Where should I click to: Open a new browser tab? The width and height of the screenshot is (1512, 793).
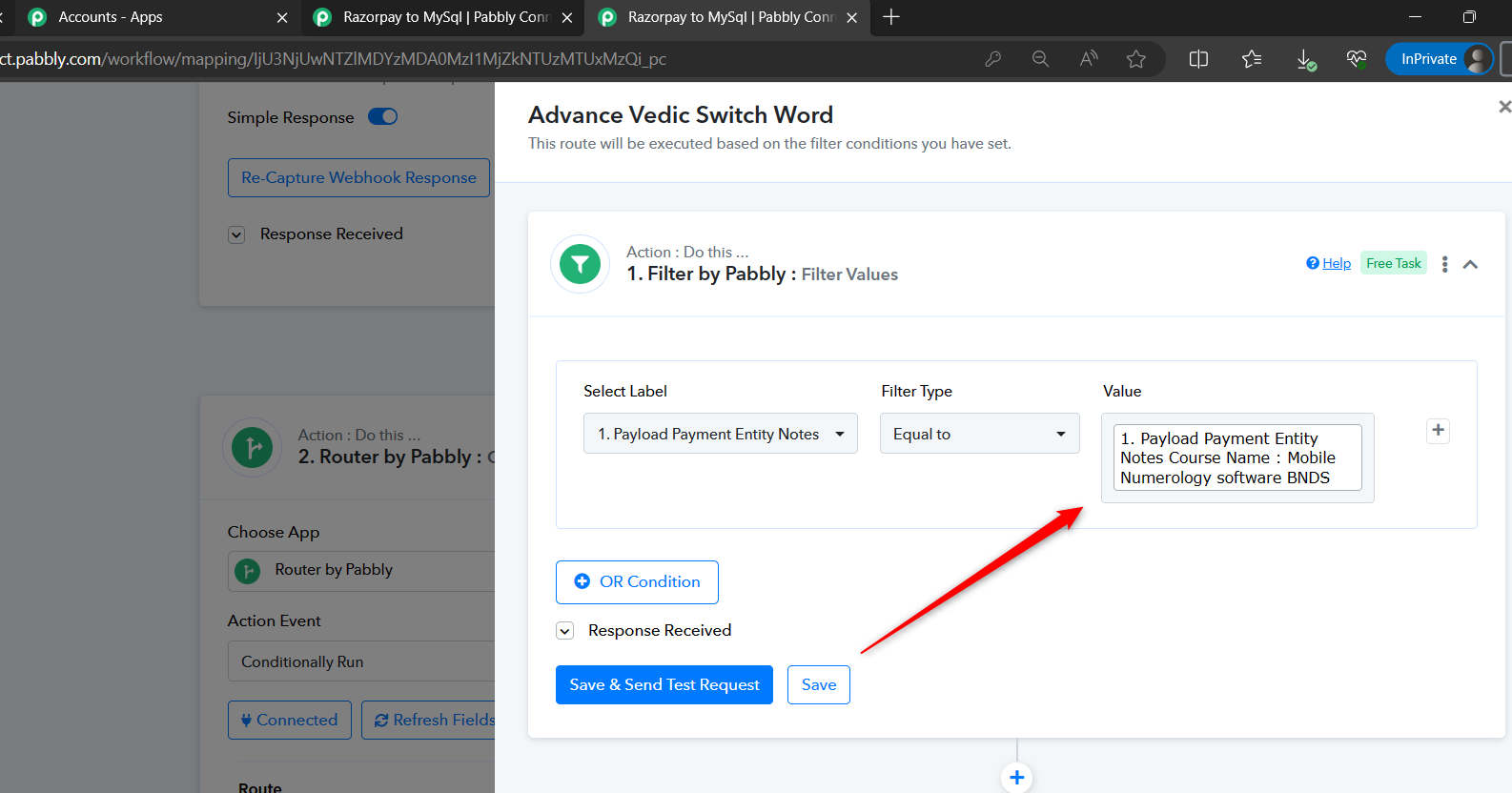pyautogui.click(x=891, y=17)
